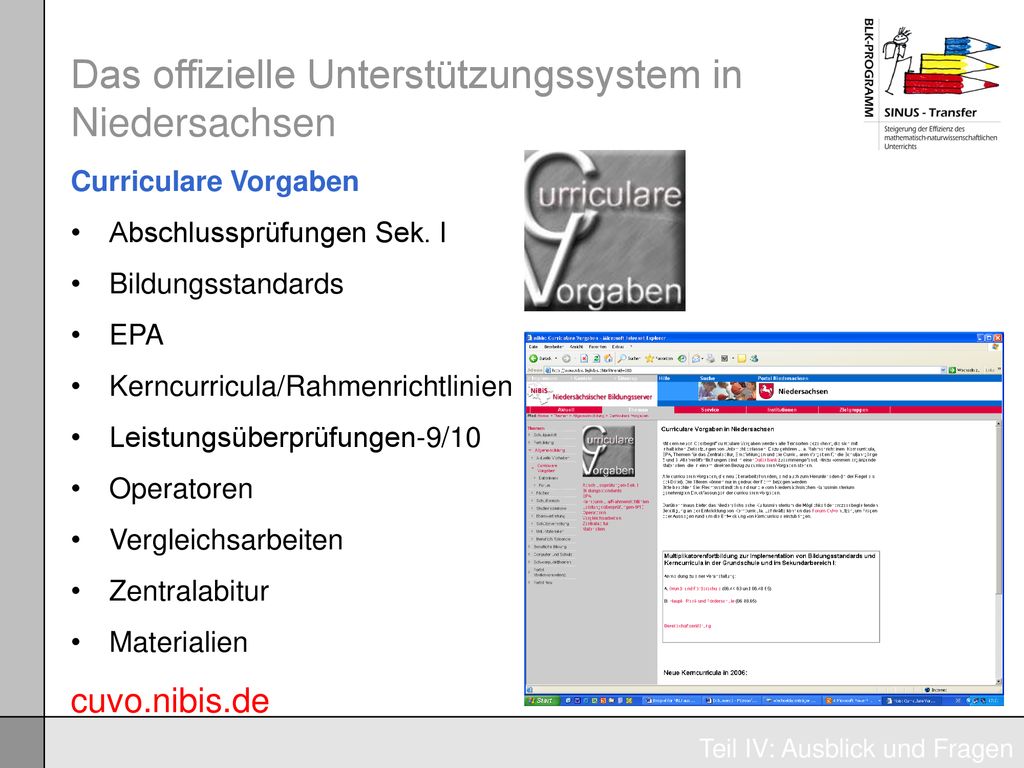Click the Portal Niedersachsen link in the blue bar
The image size is (1024, 768).
pyautogui.click(x=782, y=378)
